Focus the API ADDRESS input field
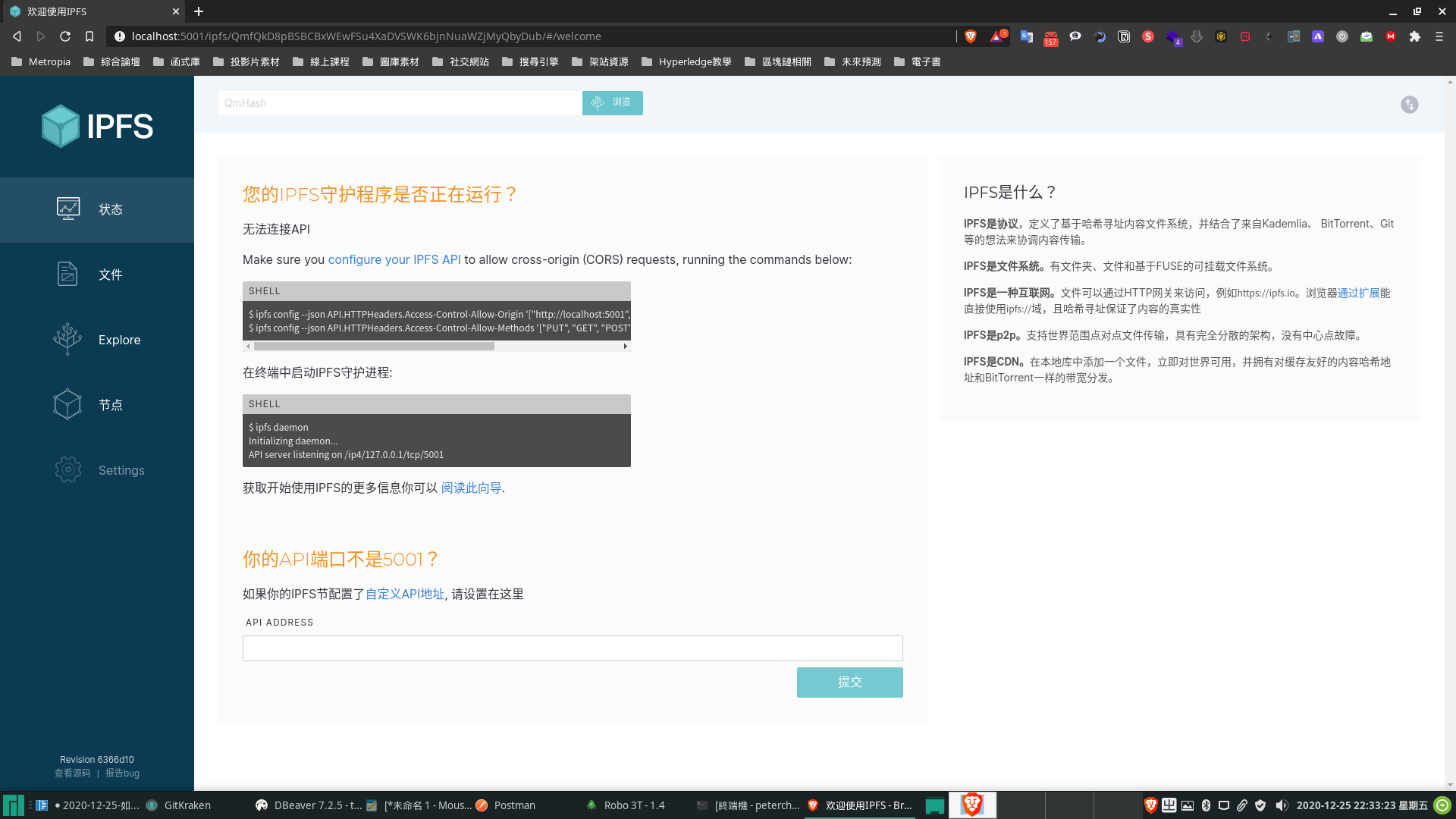The image size is (1456, 819). [x=573, y=648]
